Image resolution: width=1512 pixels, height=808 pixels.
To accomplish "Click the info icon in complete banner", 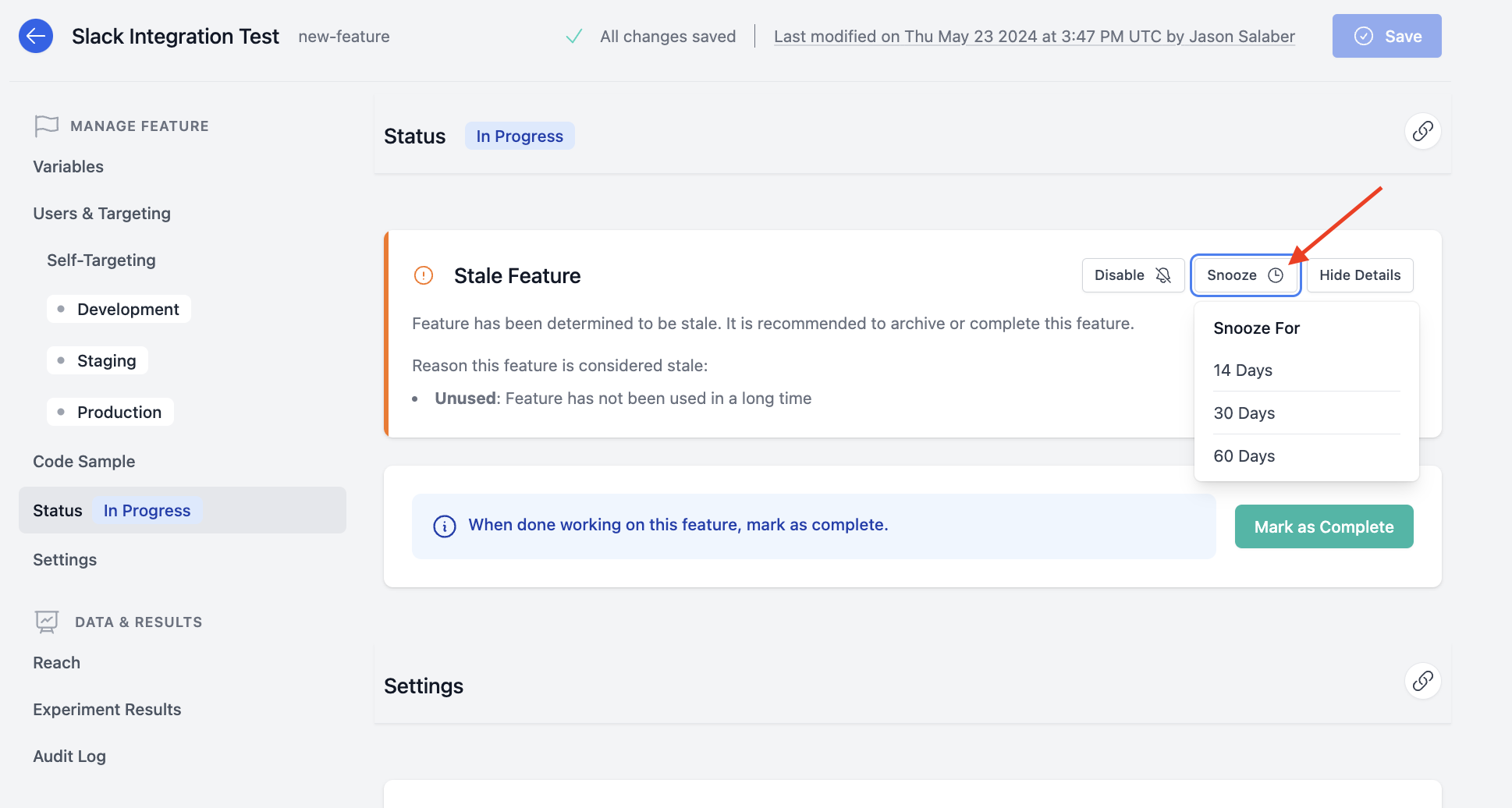I will point(445,526).
